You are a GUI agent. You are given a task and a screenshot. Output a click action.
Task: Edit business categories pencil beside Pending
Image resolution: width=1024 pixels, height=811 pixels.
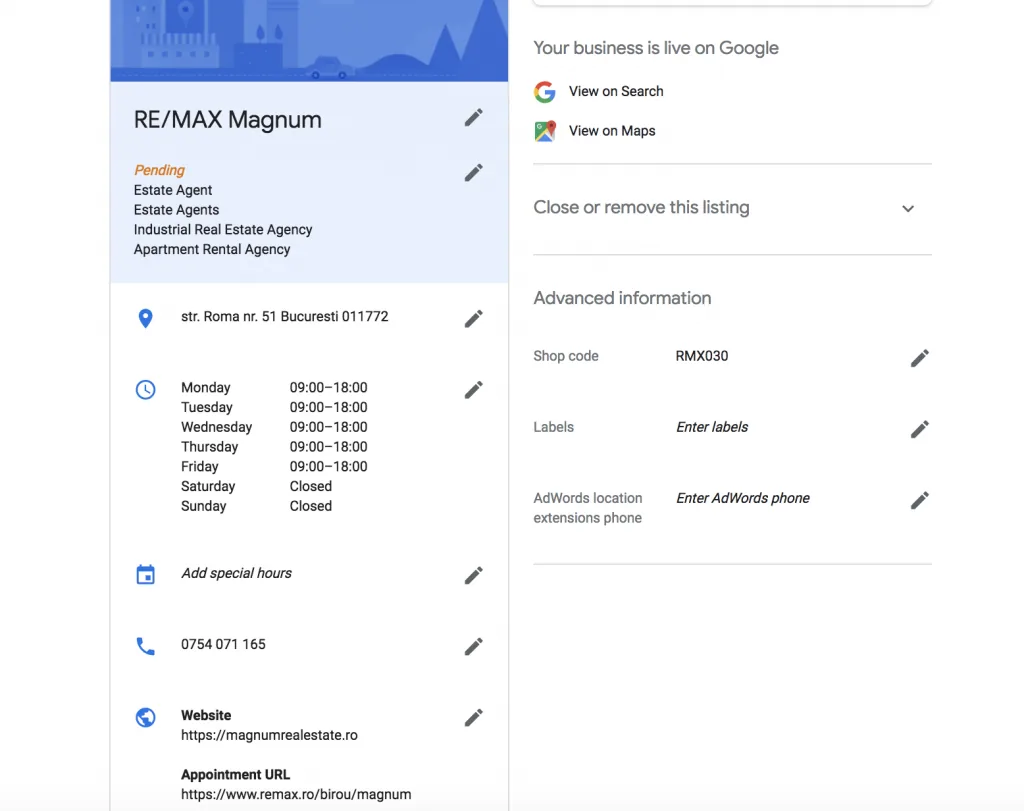click(473, 173)
